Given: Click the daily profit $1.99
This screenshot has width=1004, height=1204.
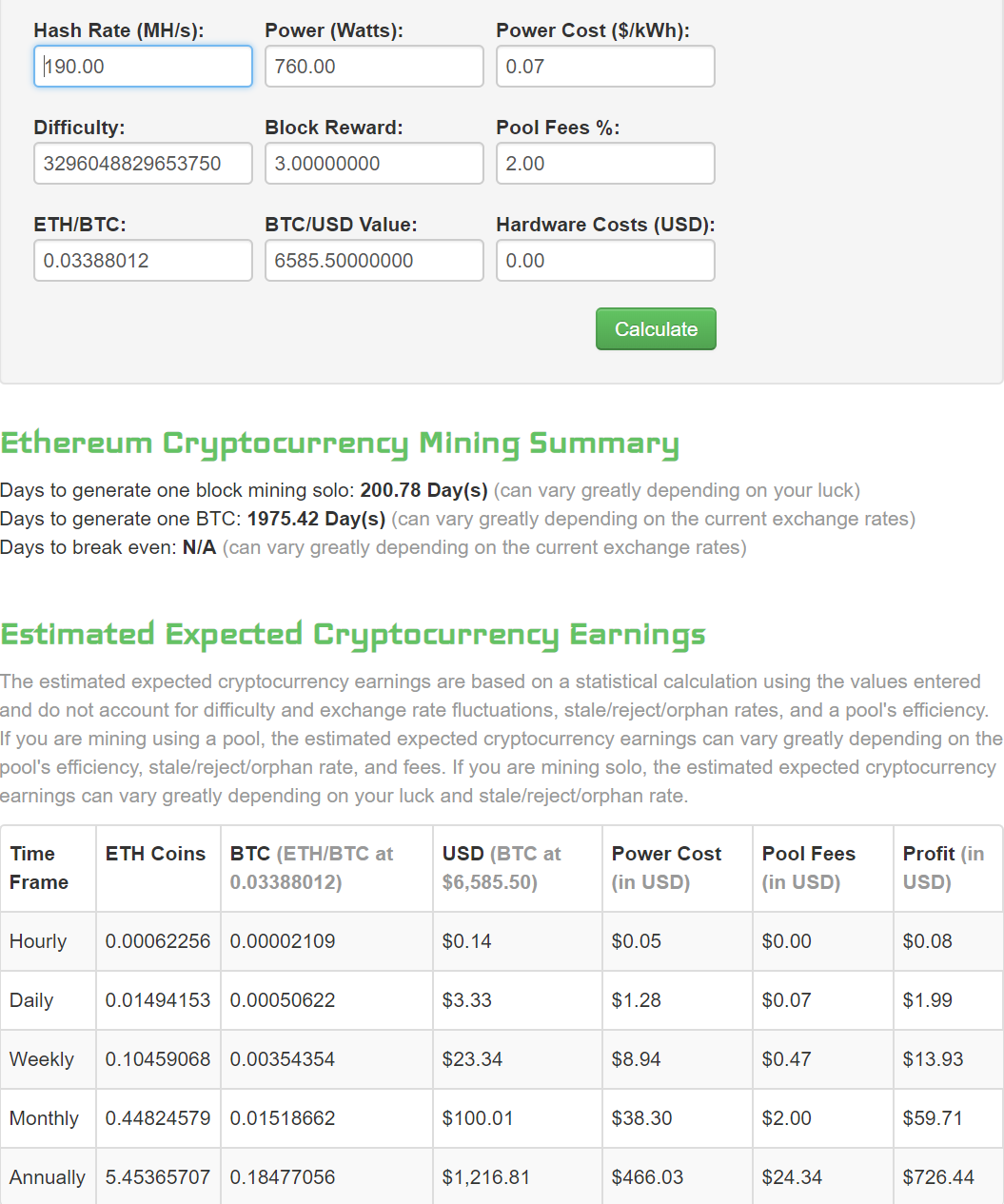Looking at the screenshot, I should pyautogui.click(x=928, y=1000).
